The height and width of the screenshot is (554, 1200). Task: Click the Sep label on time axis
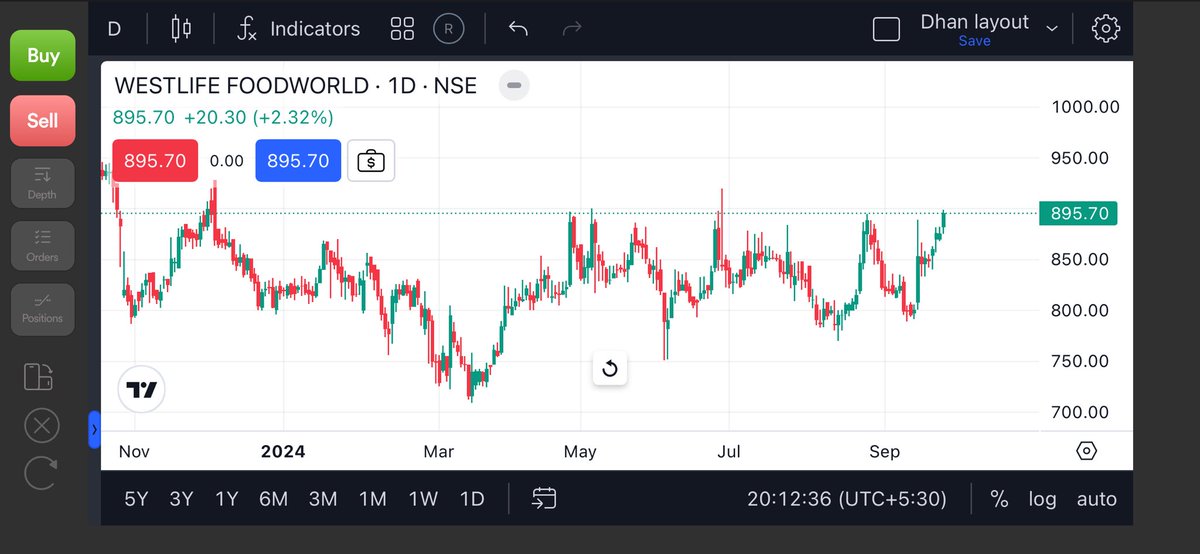(x=884, y=452)
